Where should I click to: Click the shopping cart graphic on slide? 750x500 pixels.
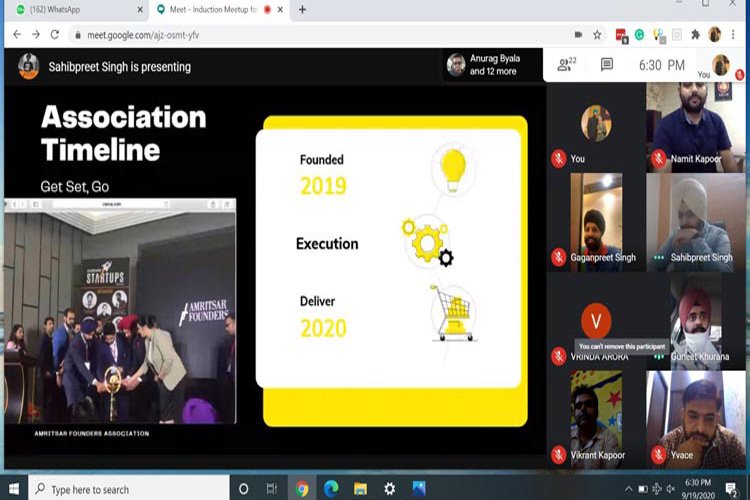[x=453, y=313]
